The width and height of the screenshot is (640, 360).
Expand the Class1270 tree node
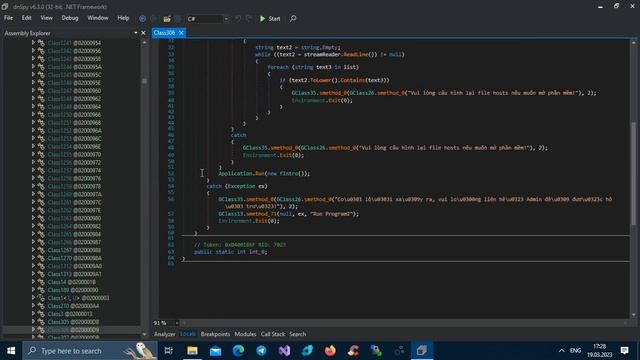pos(33,258)
